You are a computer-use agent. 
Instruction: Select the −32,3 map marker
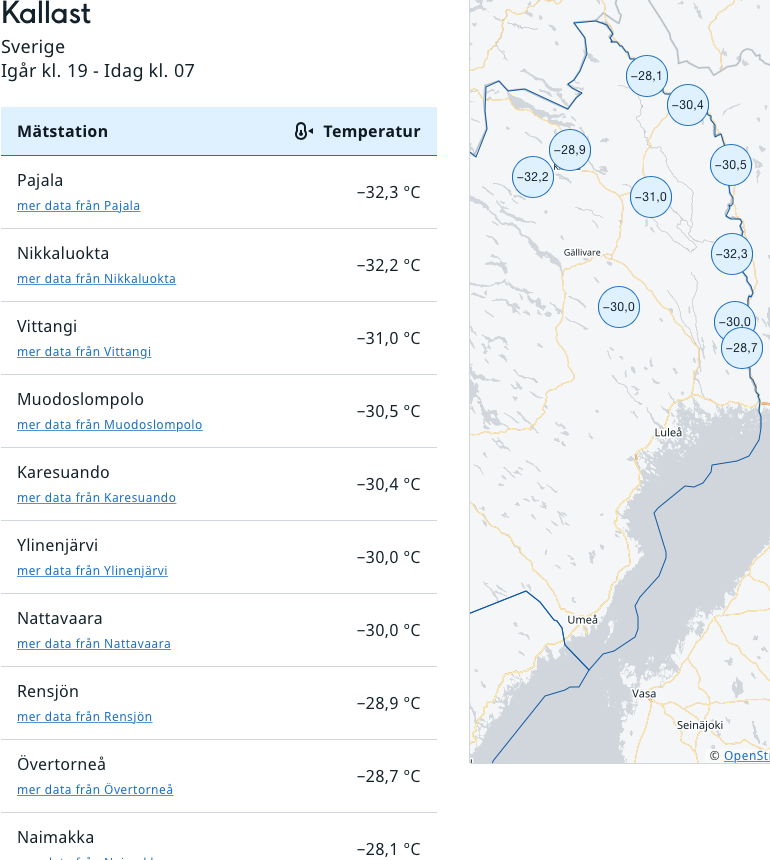[731, 254]
